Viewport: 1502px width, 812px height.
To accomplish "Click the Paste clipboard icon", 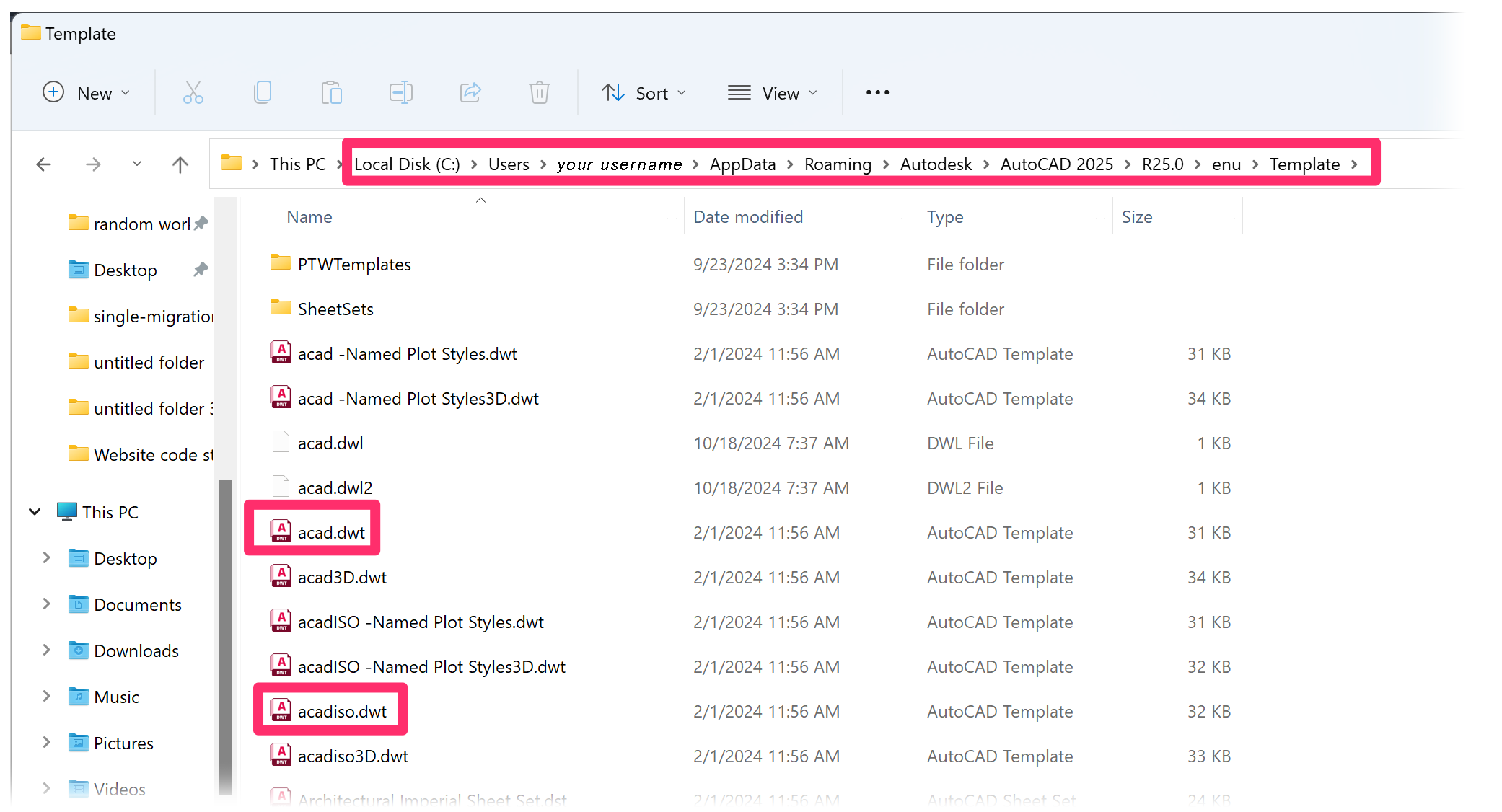I will coord(331,92).
